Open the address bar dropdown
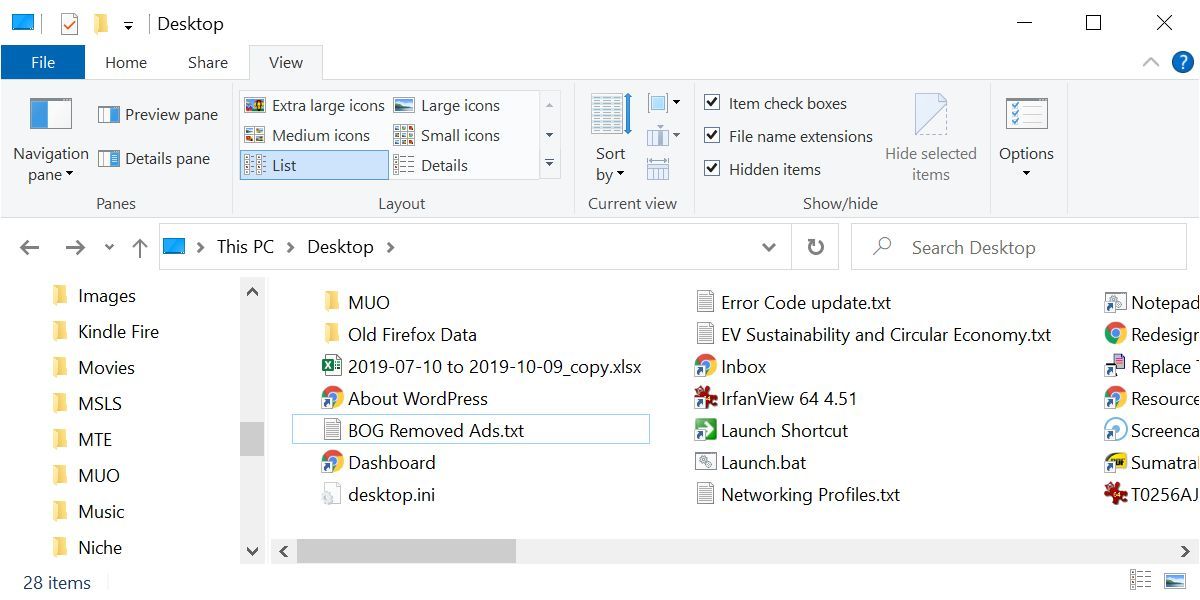The width and height of the screenshot is (1200, 600). 768,247
